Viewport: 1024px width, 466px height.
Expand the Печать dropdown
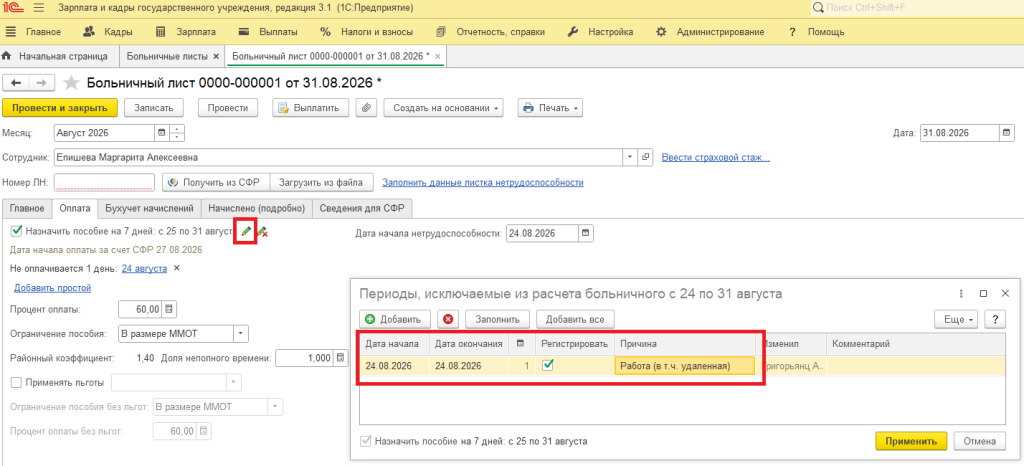(550, 108)
